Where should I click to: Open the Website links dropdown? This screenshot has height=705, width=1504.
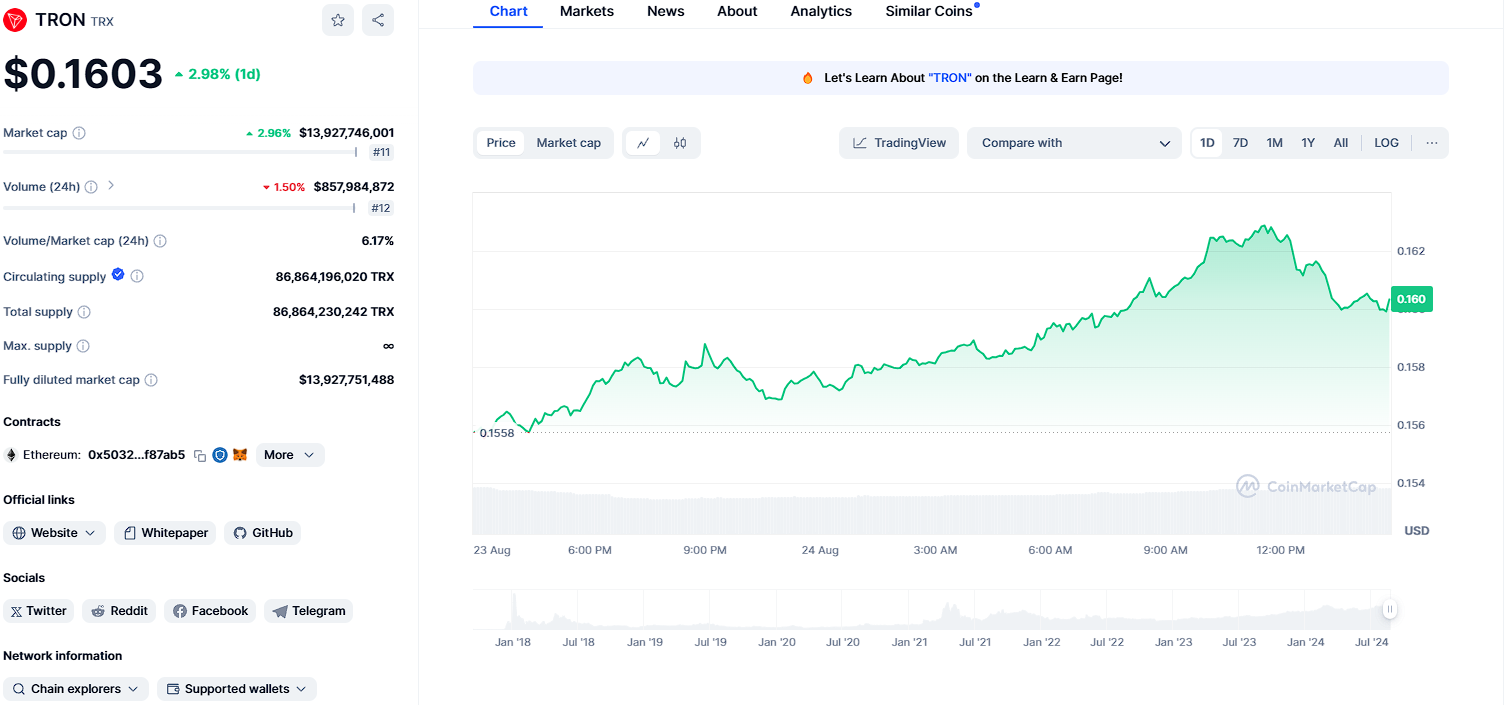[x=54, y=533]
